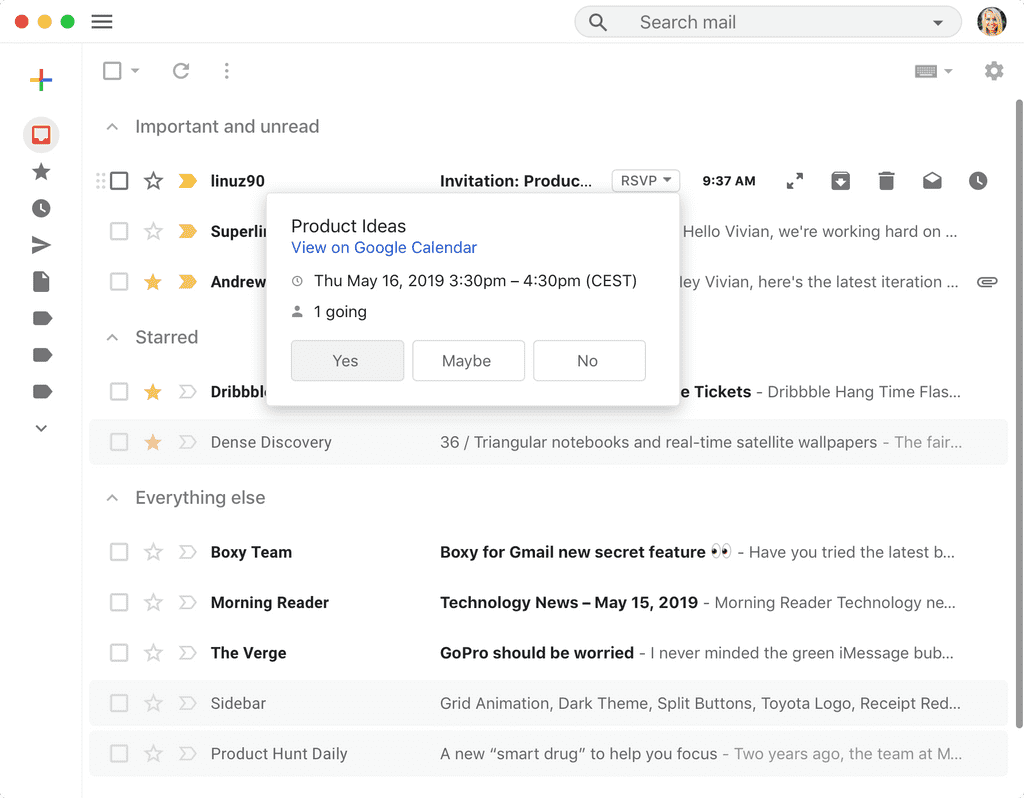The width and height of the screenshot is (1024, 798).
Task: Open the Product Hunt Daily email
Action: click(549, 753)
